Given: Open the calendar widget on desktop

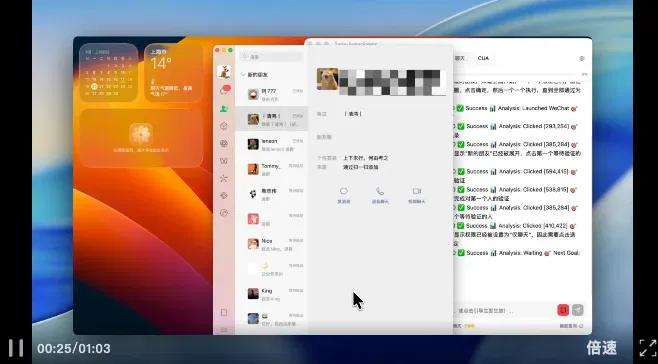Looking at the screenshot, I should coord(109,72).
